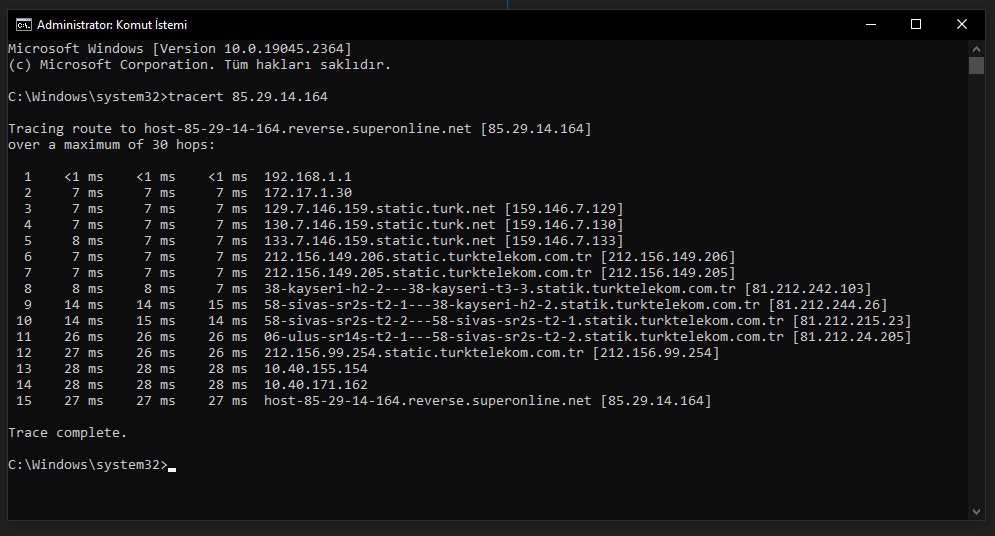Click the title text Administrator: Komut İstemi

pyautogui.click(x=112, y=25)
